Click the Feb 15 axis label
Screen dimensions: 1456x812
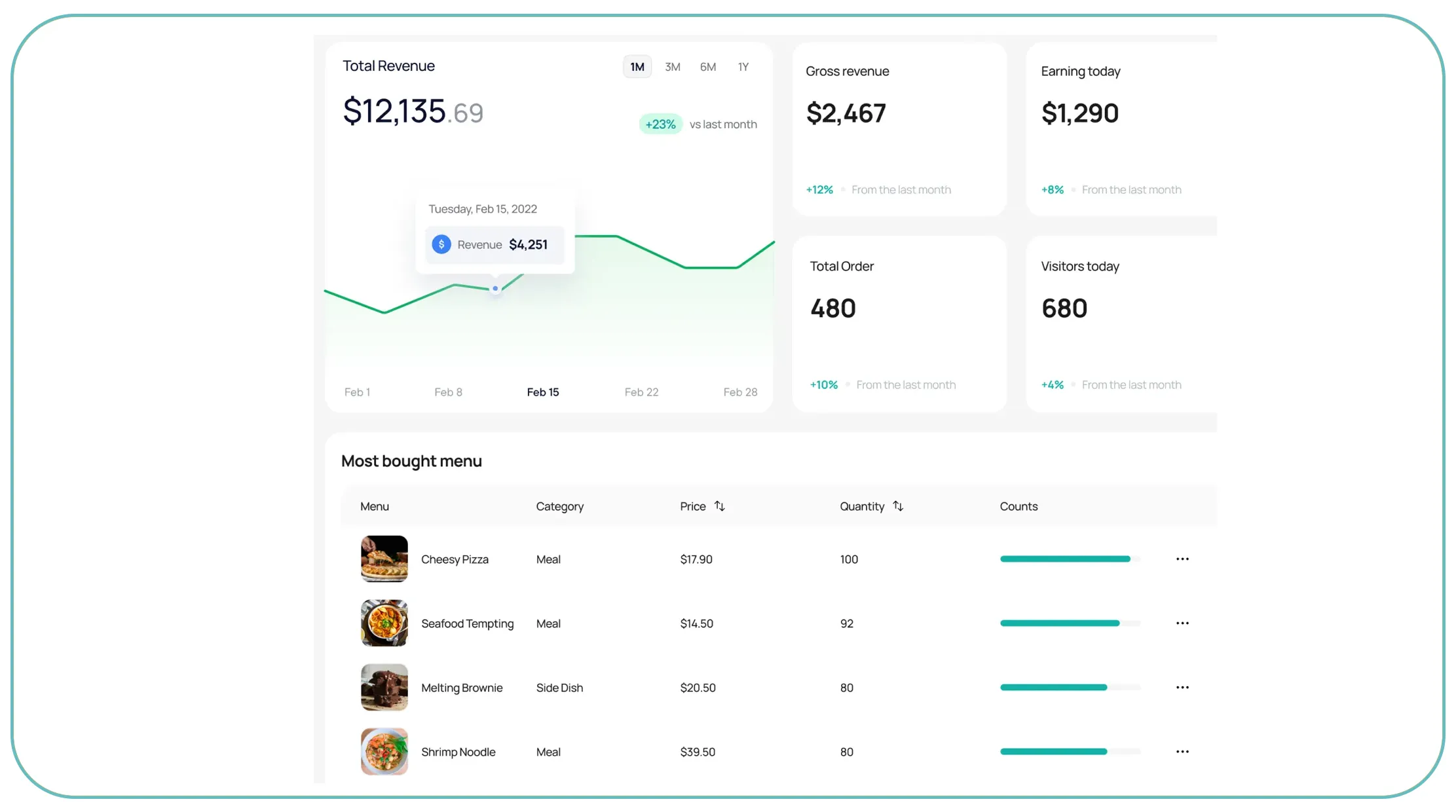[x=543, y=392]
